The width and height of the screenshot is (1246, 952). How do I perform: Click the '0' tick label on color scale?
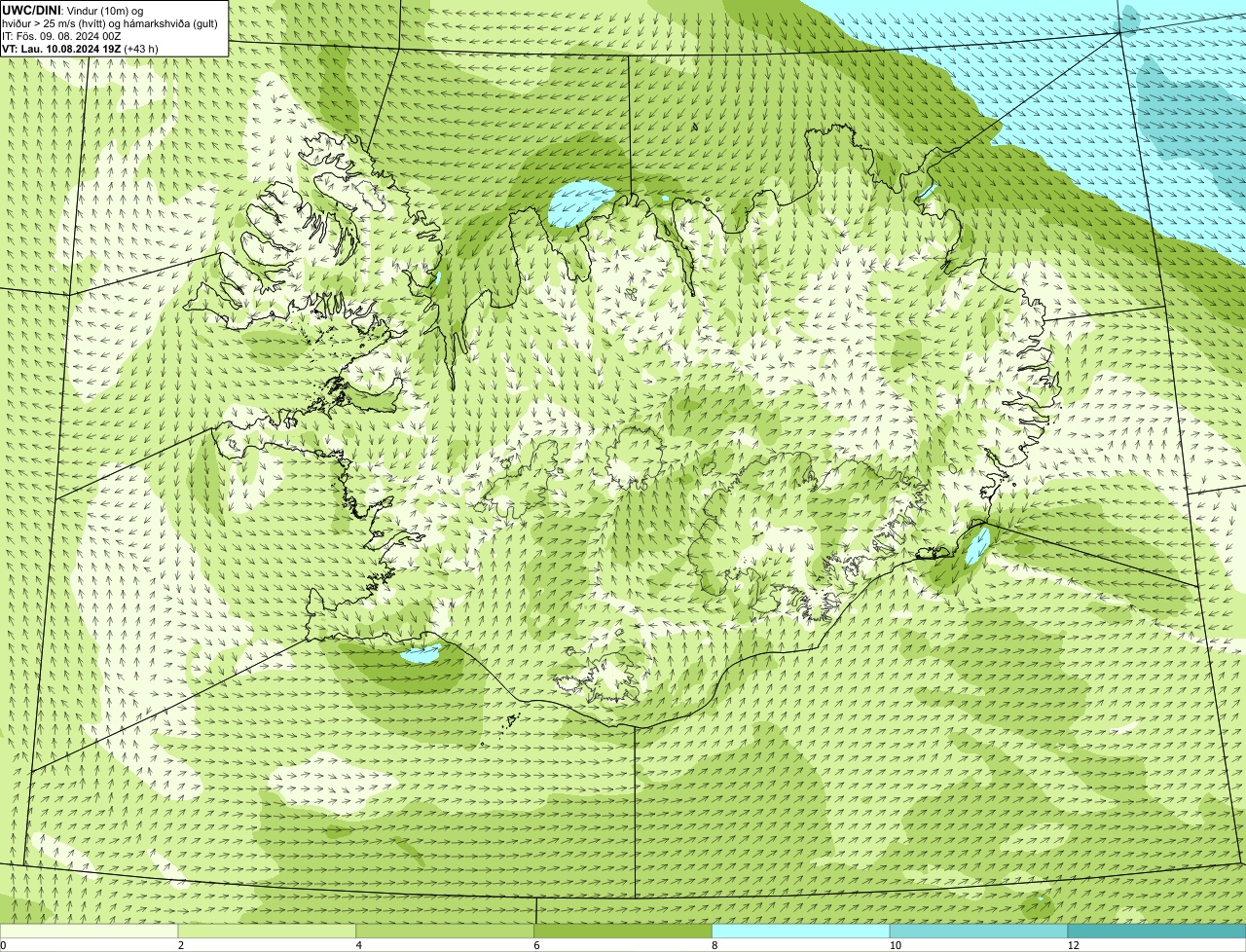click(4, 945)
